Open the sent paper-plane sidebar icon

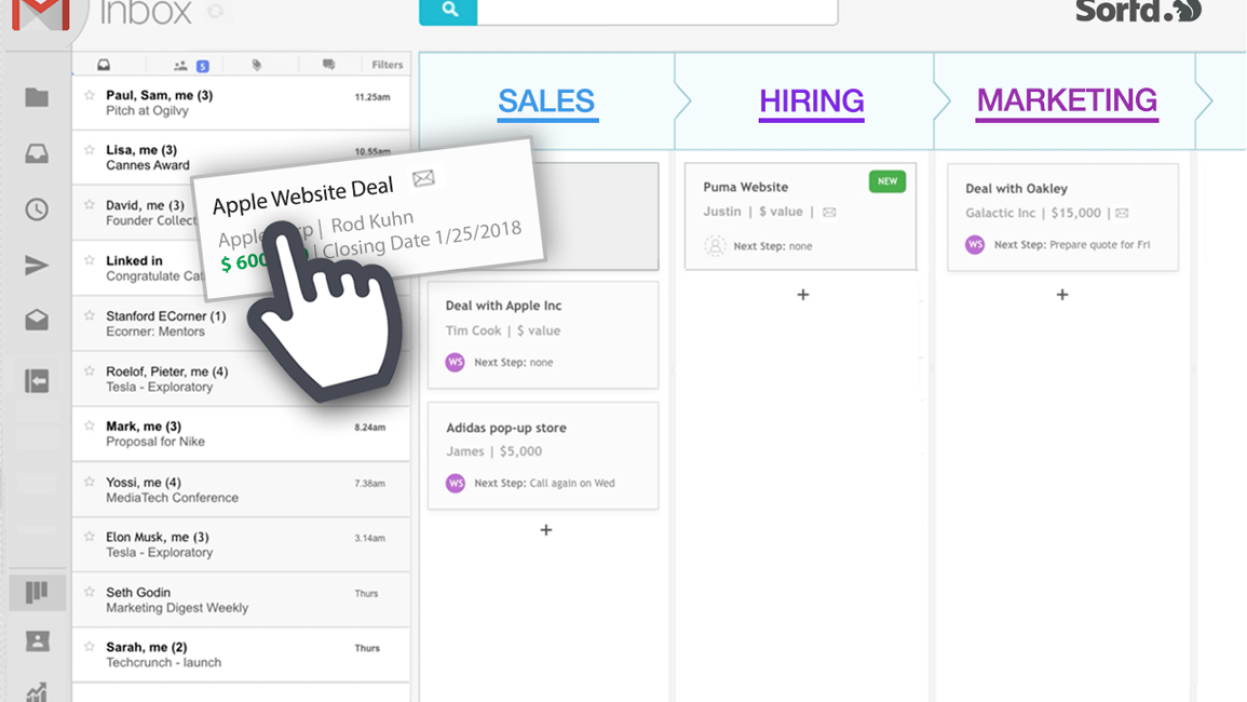pyautogui.click(x=37, y=265)
